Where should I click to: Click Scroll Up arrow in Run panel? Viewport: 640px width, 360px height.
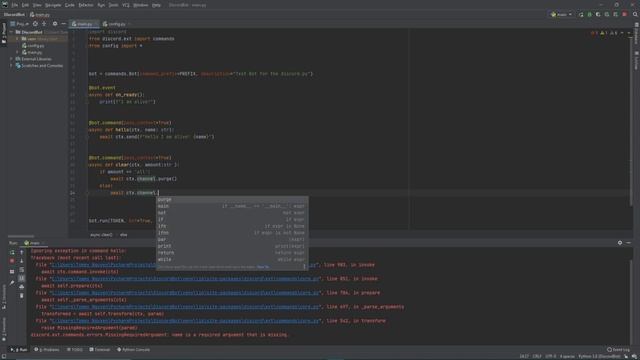coord(22,252)
